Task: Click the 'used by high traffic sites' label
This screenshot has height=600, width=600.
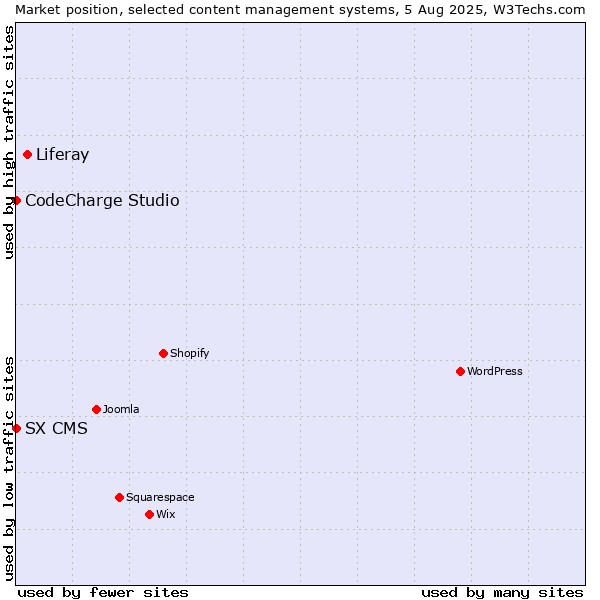Action: [8, 142]
